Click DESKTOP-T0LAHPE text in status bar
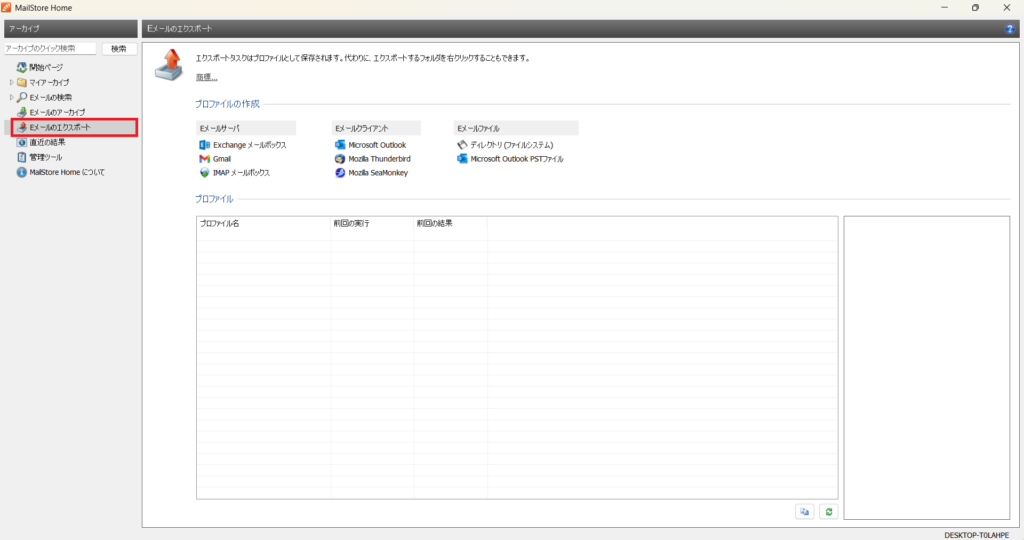The height and width of the screenshot is (540, 1024). [x=976, y=535]
